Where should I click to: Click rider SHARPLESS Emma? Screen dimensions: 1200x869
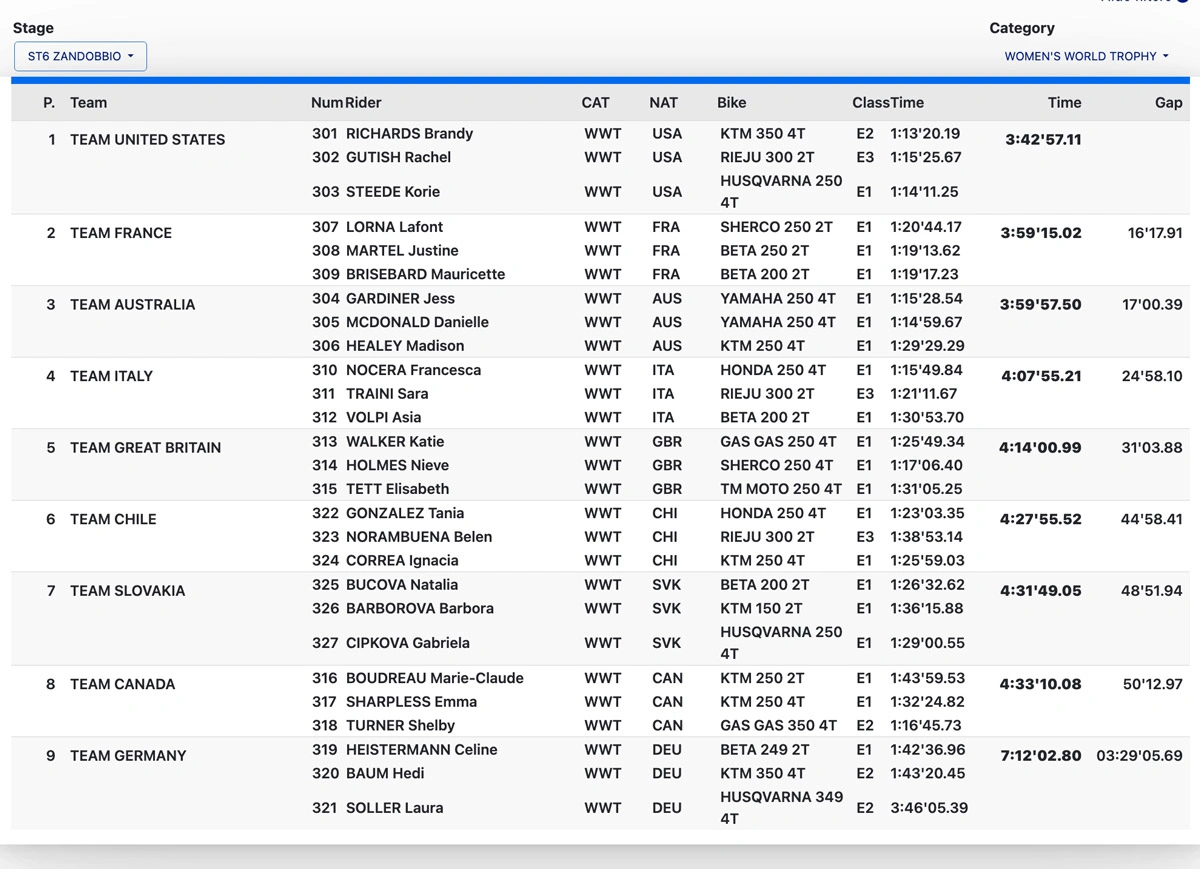[x=411, y=702]
